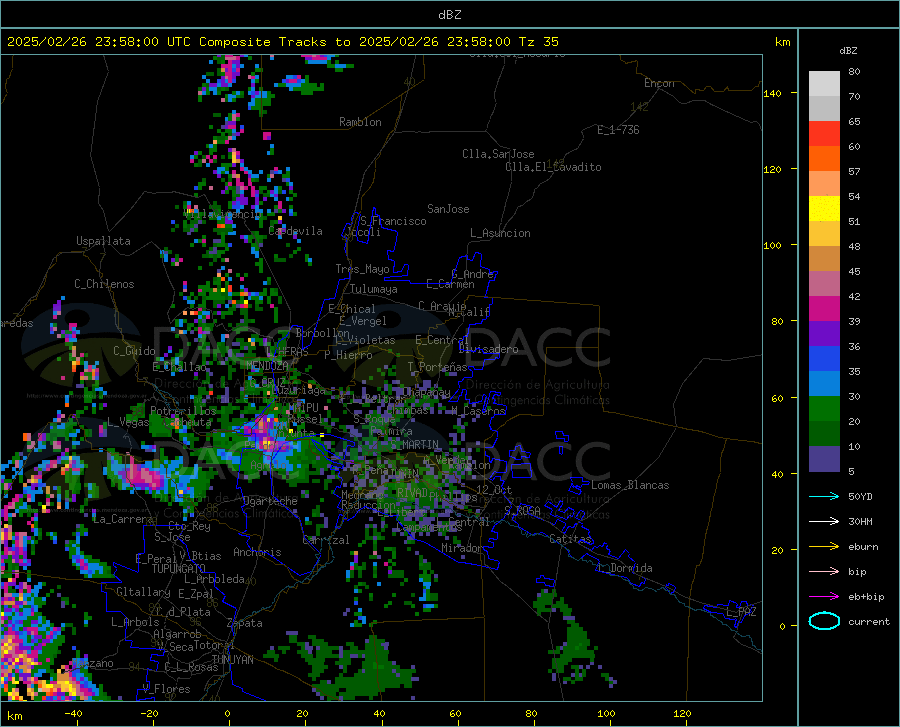Select the light gray swatch between 80 and 70
The width and height of the screenshot is (900, 727).
[x=824, y=84]
